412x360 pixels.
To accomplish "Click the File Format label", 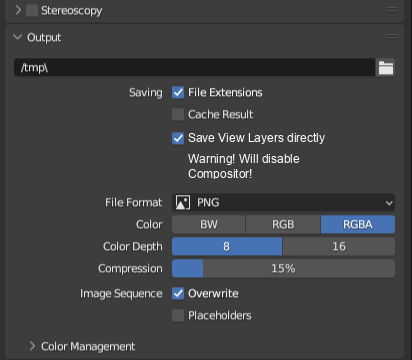I will pyautogui.click(x=133, y=202).
